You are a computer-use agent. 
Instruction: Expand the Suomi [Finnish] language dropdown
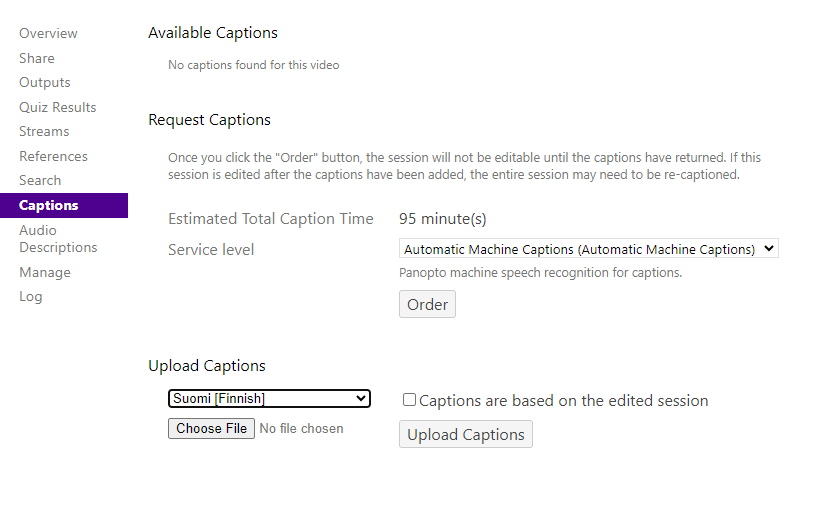coord(269,399)
